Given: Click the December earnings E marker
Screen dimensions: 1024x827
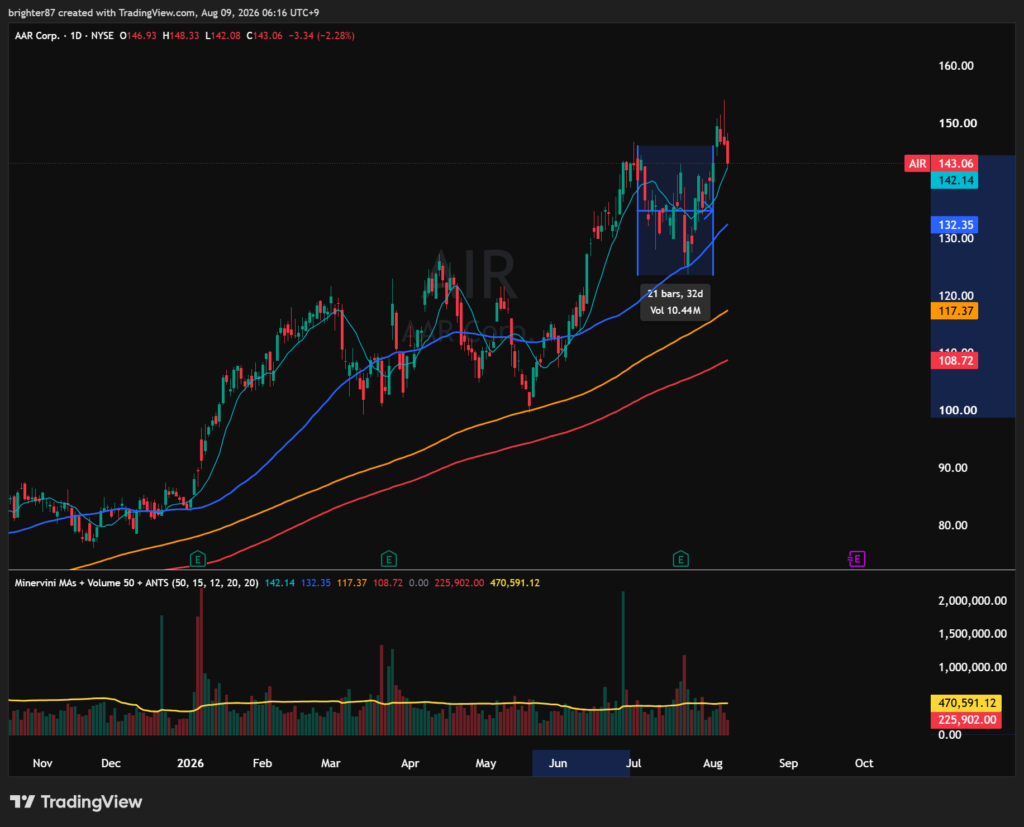Looking at the screenshot, I should [x=197, y=559].
